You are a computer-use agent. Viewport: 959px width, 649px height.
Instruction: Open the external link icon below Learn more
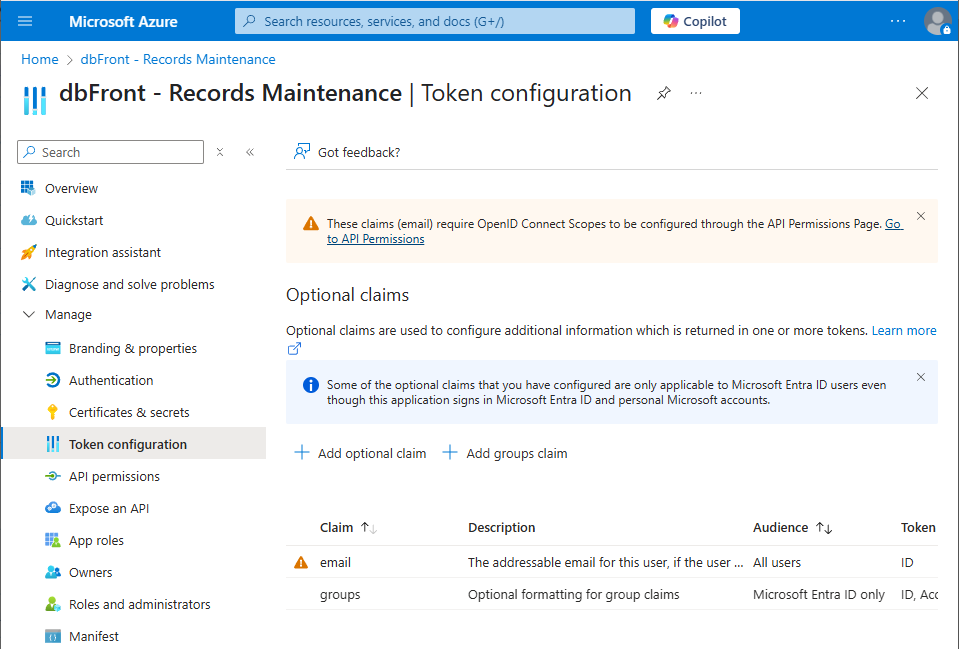294,349
